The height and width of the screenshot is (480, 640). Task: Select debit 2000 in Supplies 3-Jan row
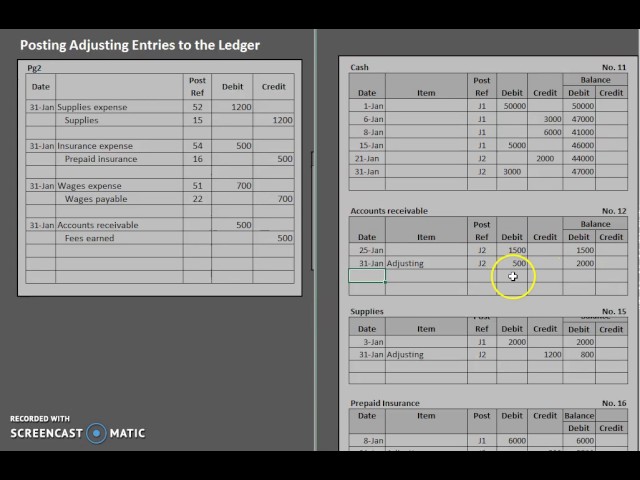point(512,342)
